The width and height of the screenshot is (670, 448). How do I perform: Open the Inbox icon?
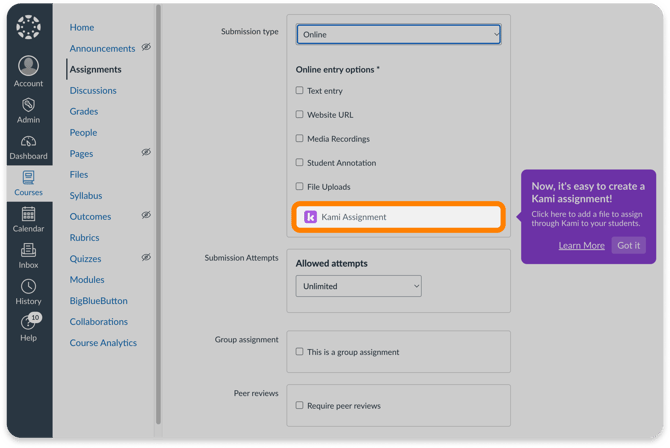tap(28, 250)
